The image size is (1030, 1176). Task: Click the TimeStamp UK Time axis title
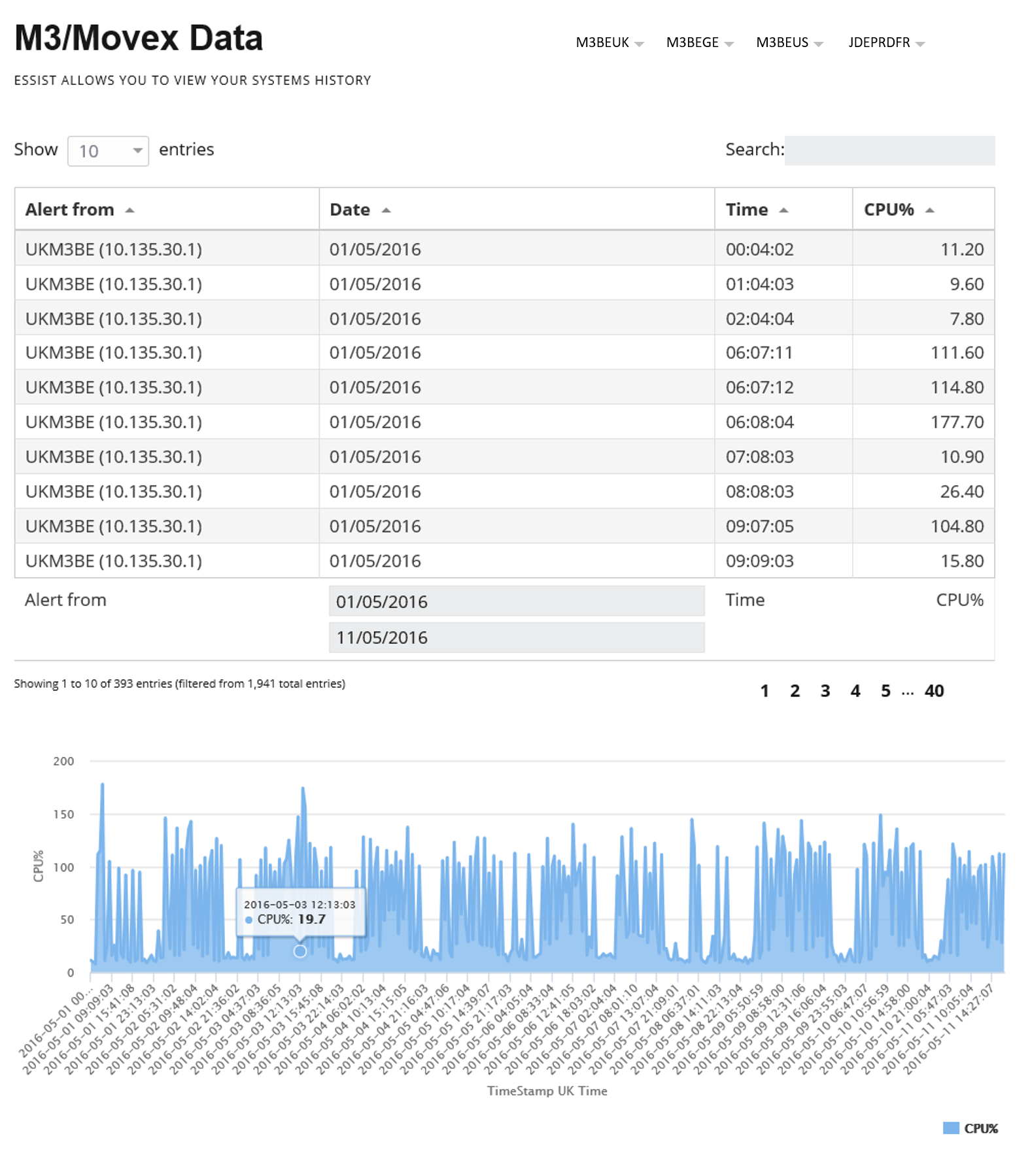tap(547, 1090)
